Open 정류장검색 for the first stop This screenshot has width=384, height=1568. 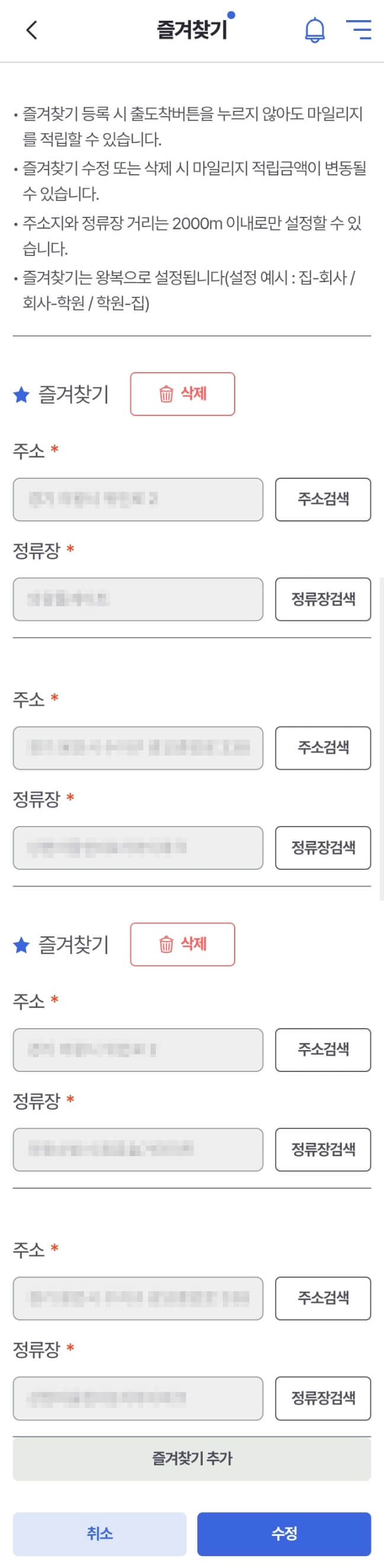pyautogui.click(x=322, y=600)
